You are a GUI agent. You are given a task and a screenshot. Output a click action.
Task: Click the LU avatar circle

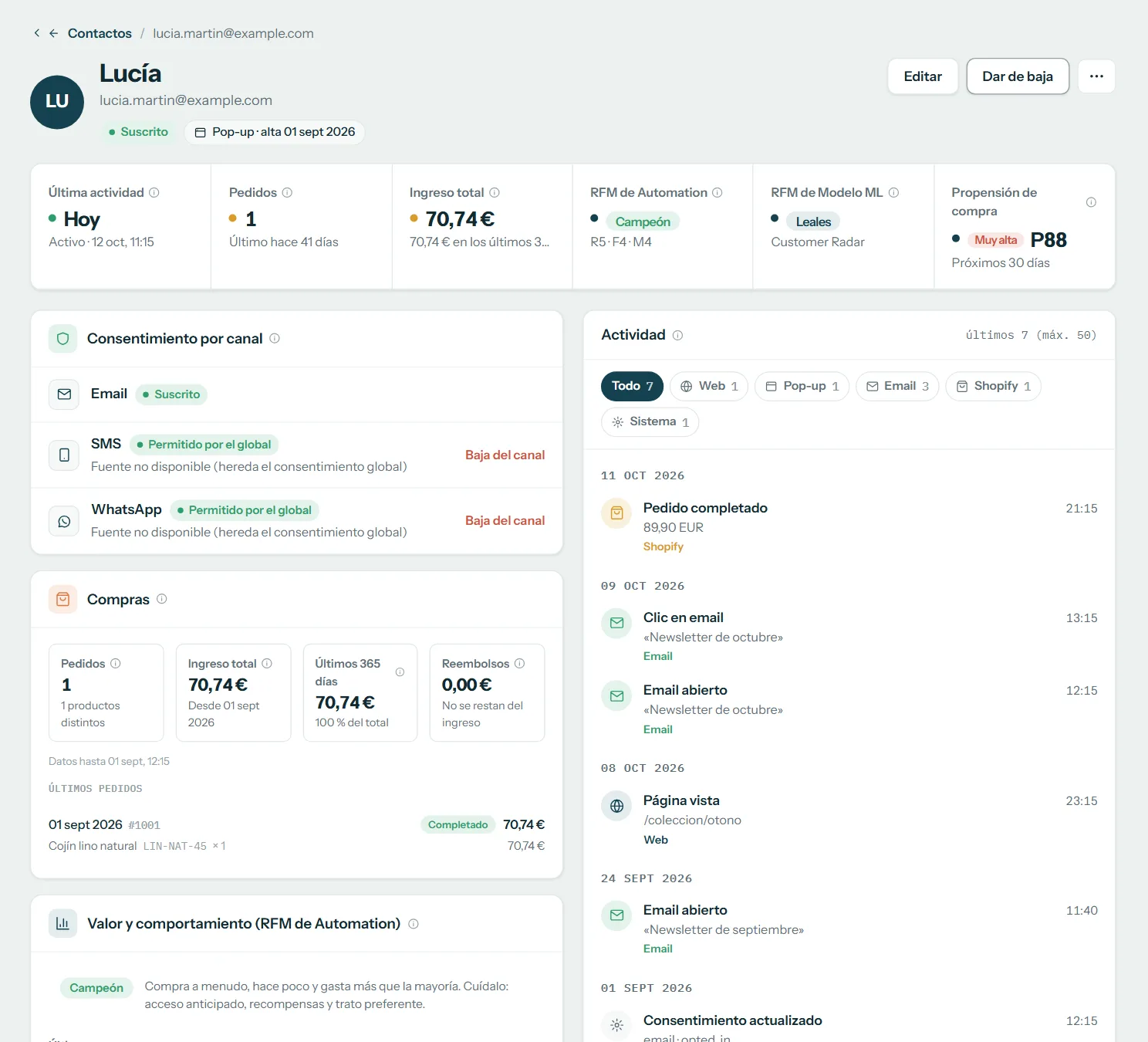57,102
